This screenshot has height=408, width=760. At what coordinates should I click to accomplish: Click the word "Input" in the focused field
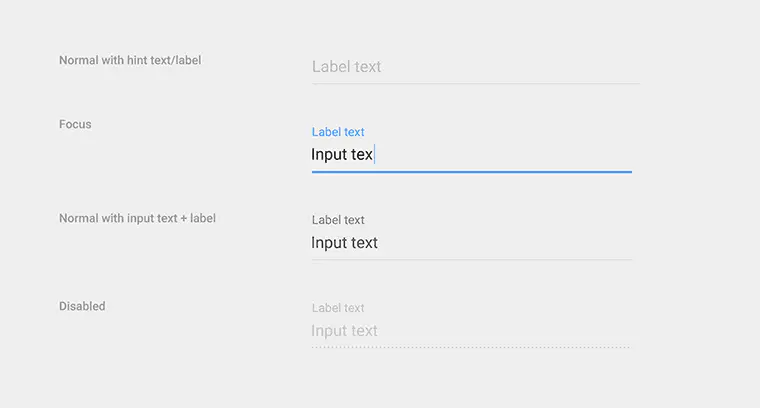click(328, 155)
